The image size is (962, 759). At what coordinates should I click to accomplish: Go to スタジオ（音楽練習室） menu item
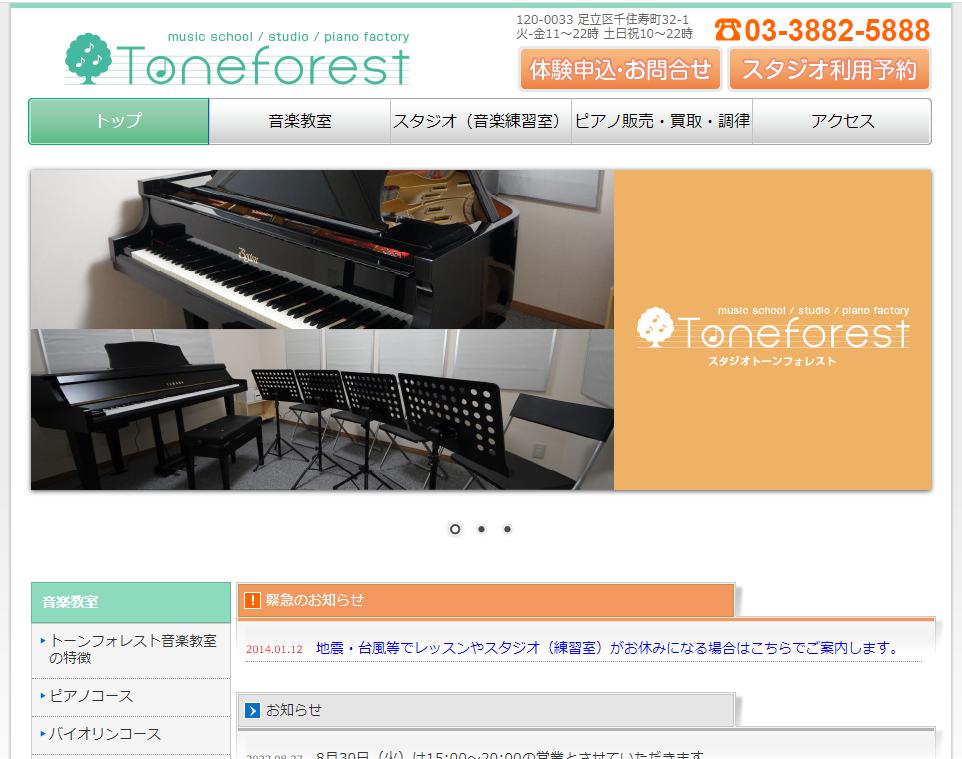tap(480, 121)
